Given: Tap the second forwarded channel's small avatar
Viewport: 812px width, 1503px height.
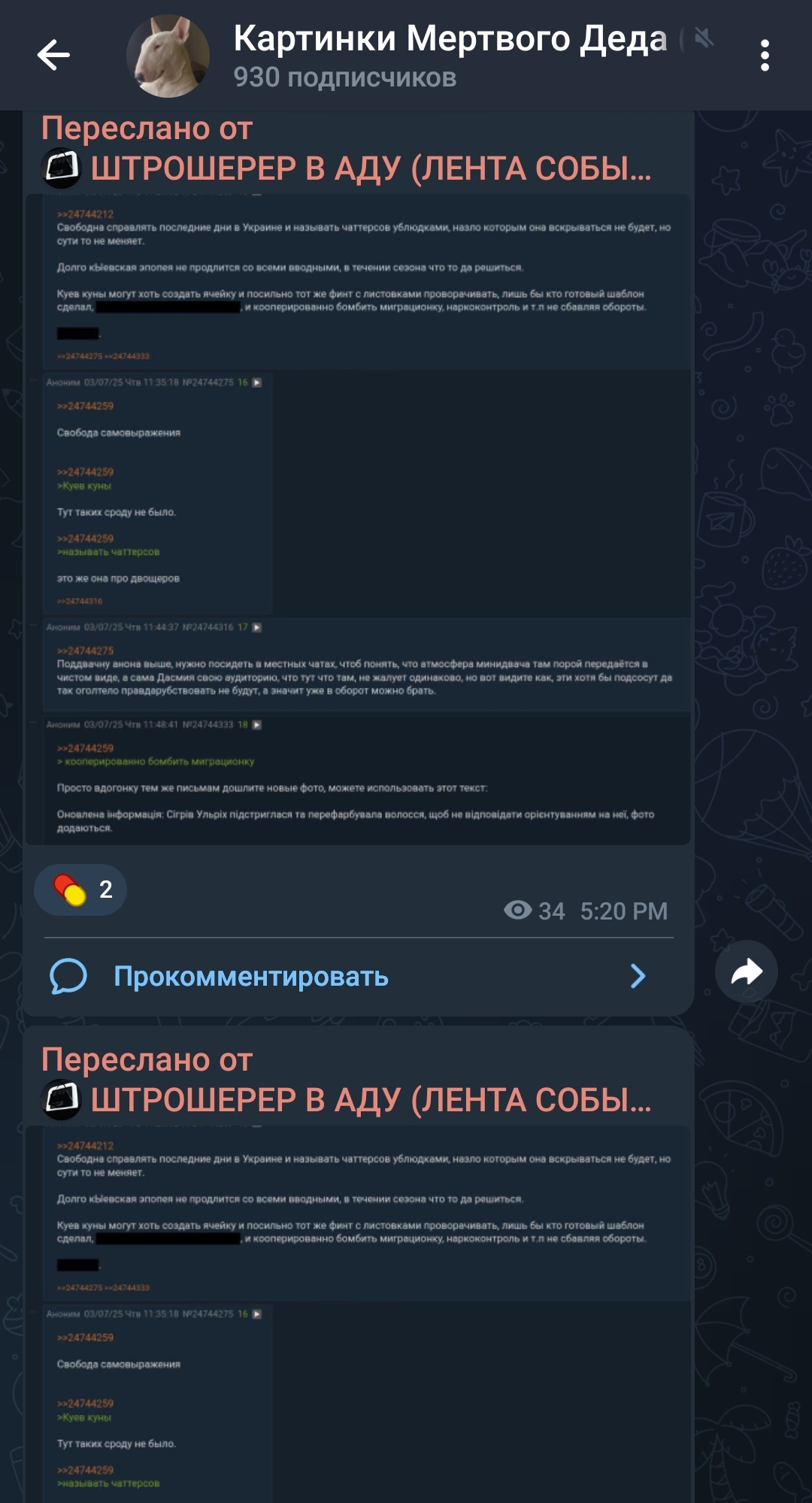Looking at the screenshot, I should (x=61, y=1100).
